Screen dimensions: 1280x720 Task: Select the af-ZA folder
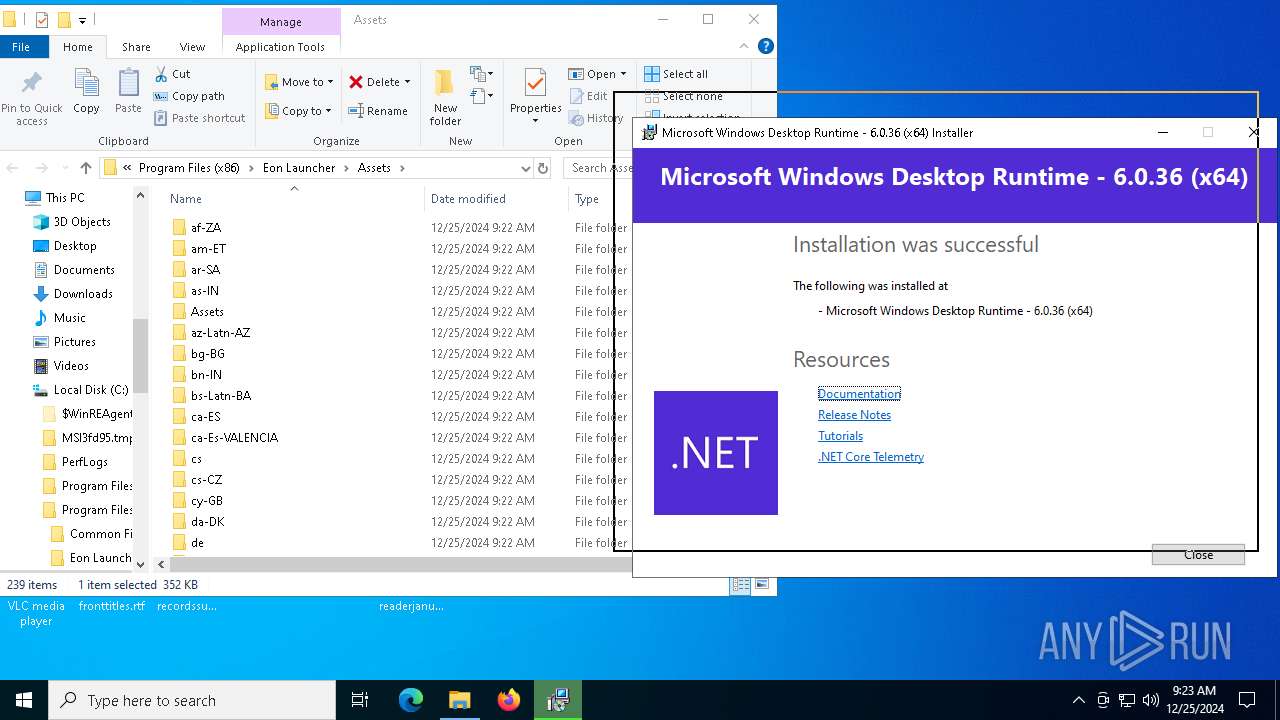[x=206, y=228]
